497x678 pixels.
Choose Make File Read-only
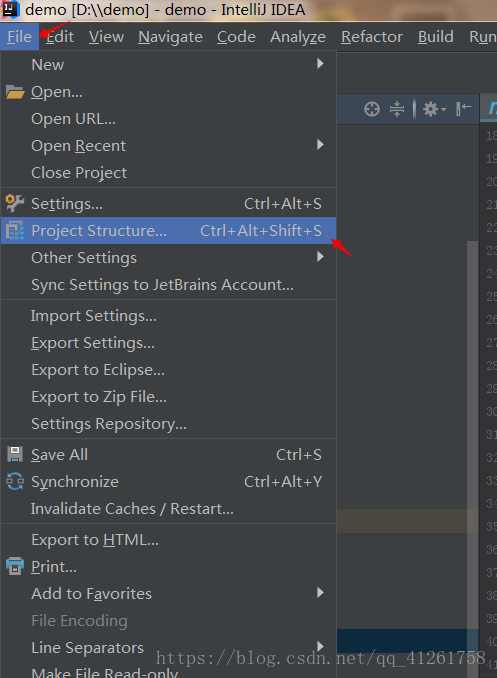[169, 672]
